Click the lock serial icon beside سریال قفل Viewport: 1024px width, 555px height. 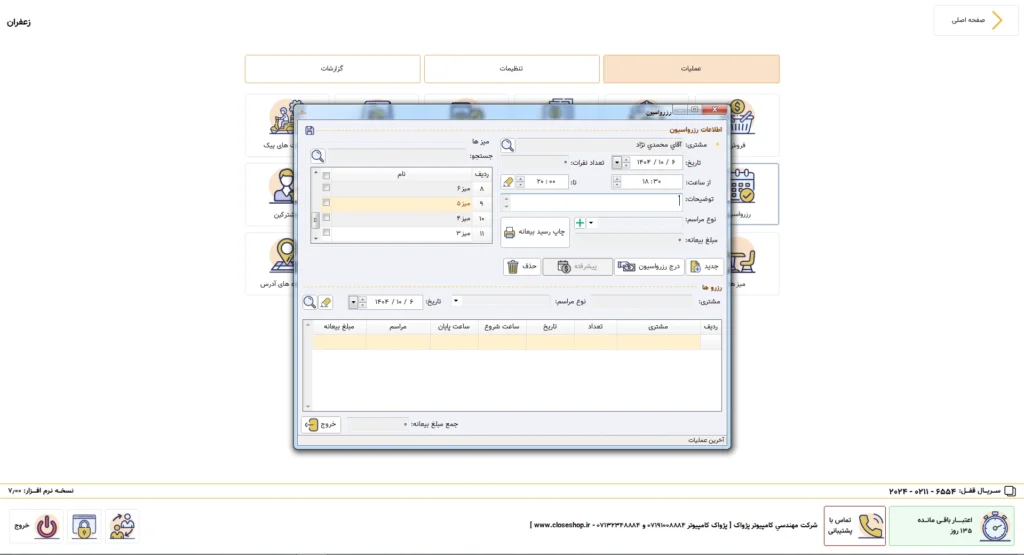coord(1010,491)
